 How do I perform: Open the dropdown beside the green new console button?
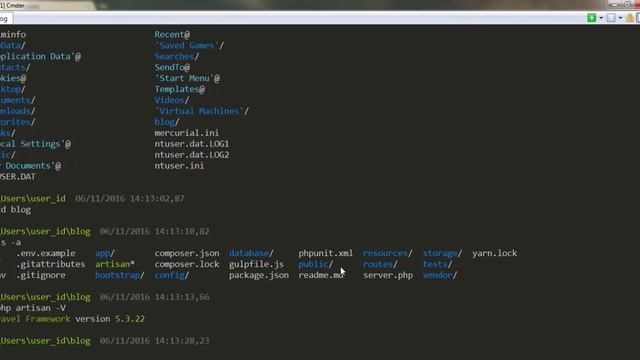tap(601, 18)
